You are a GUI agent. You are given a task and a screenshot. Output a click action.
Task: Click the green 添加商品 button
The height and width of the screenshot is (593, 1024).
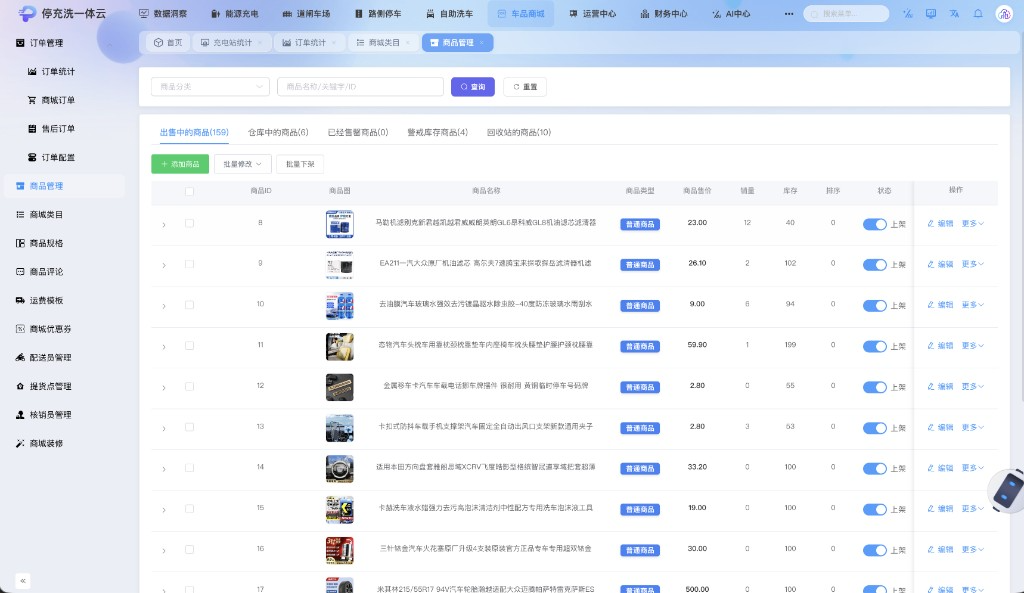point(180,164)
